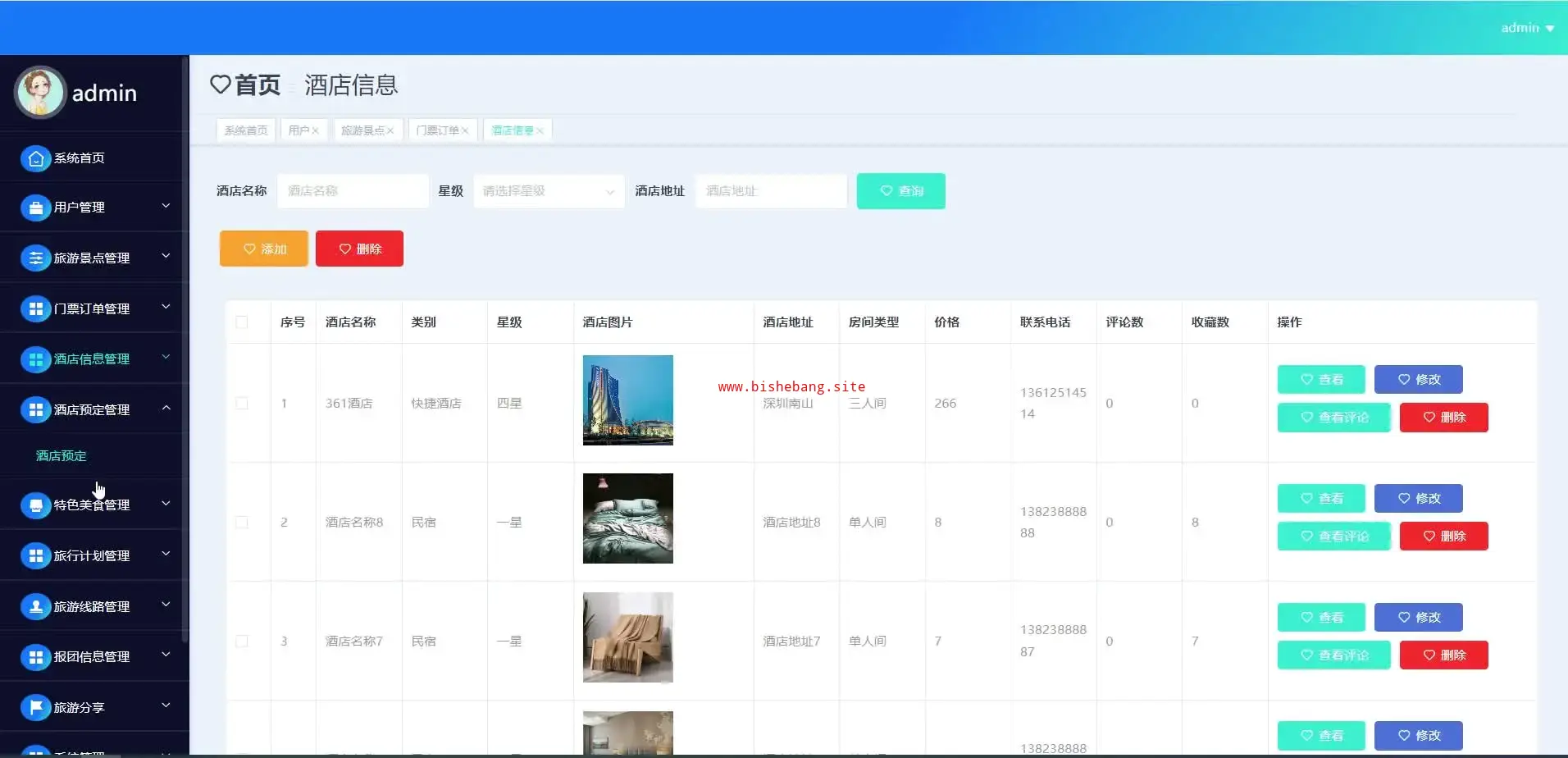Click the 旅游分享 flag icon
The image size is (1568, 758).
[x=35, y=707]
